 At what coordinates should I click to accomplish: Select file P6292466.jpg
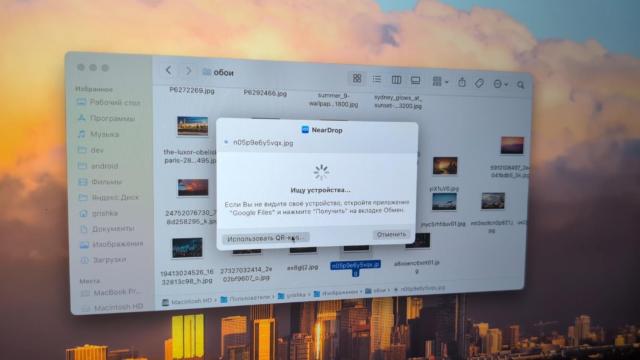coord(265,93)
